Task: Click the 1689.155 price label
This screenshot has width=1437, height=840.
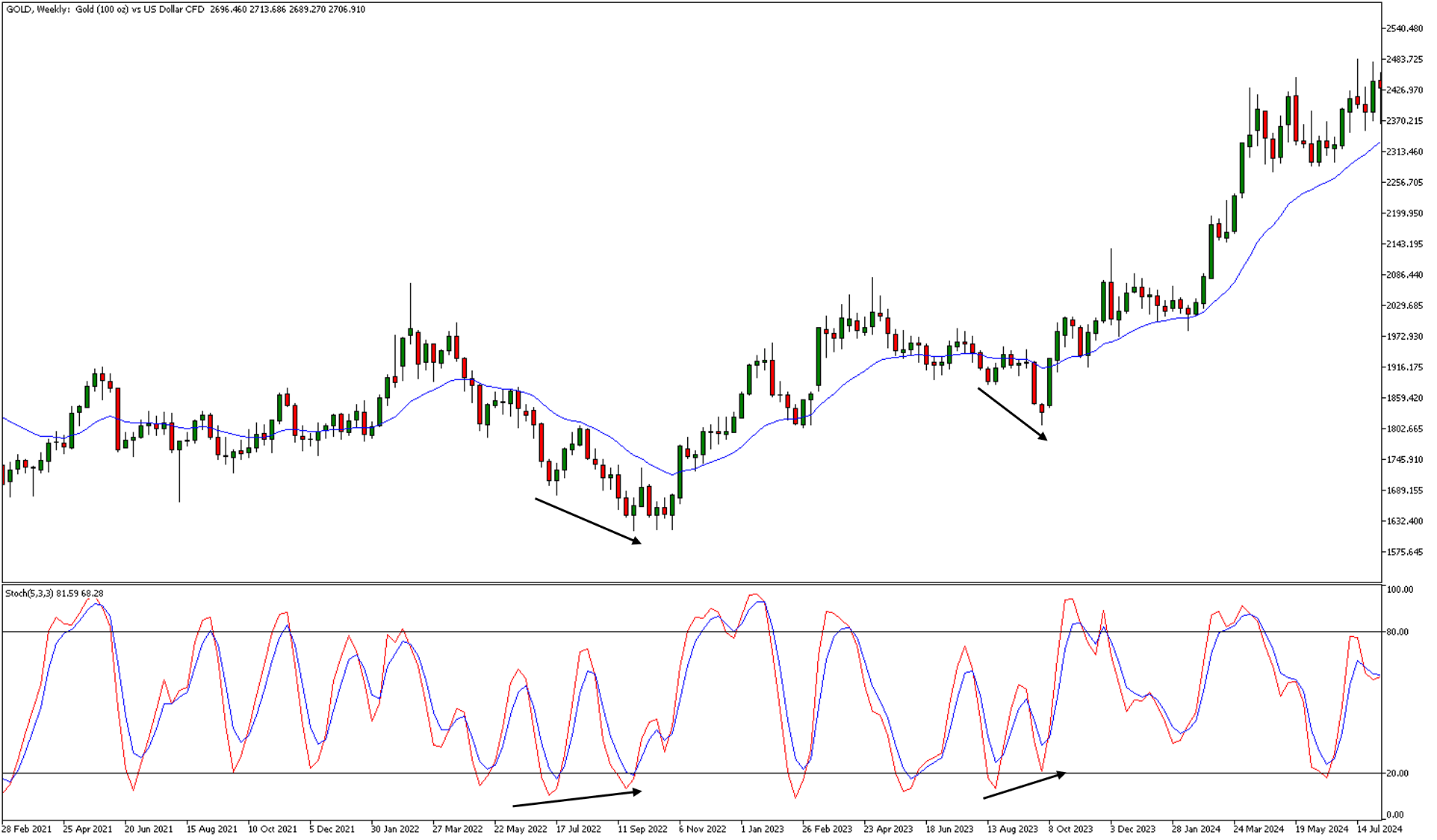Action: (1404, 491)
